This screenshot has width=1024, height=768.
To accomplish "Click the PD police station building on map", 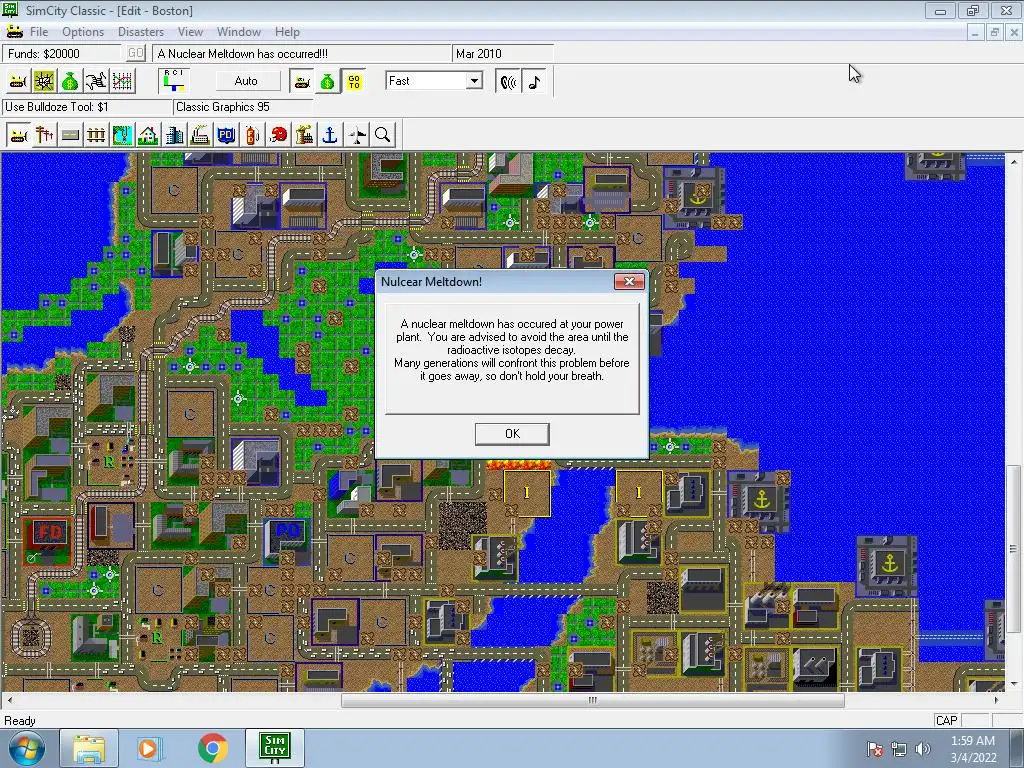I will 287,541.
